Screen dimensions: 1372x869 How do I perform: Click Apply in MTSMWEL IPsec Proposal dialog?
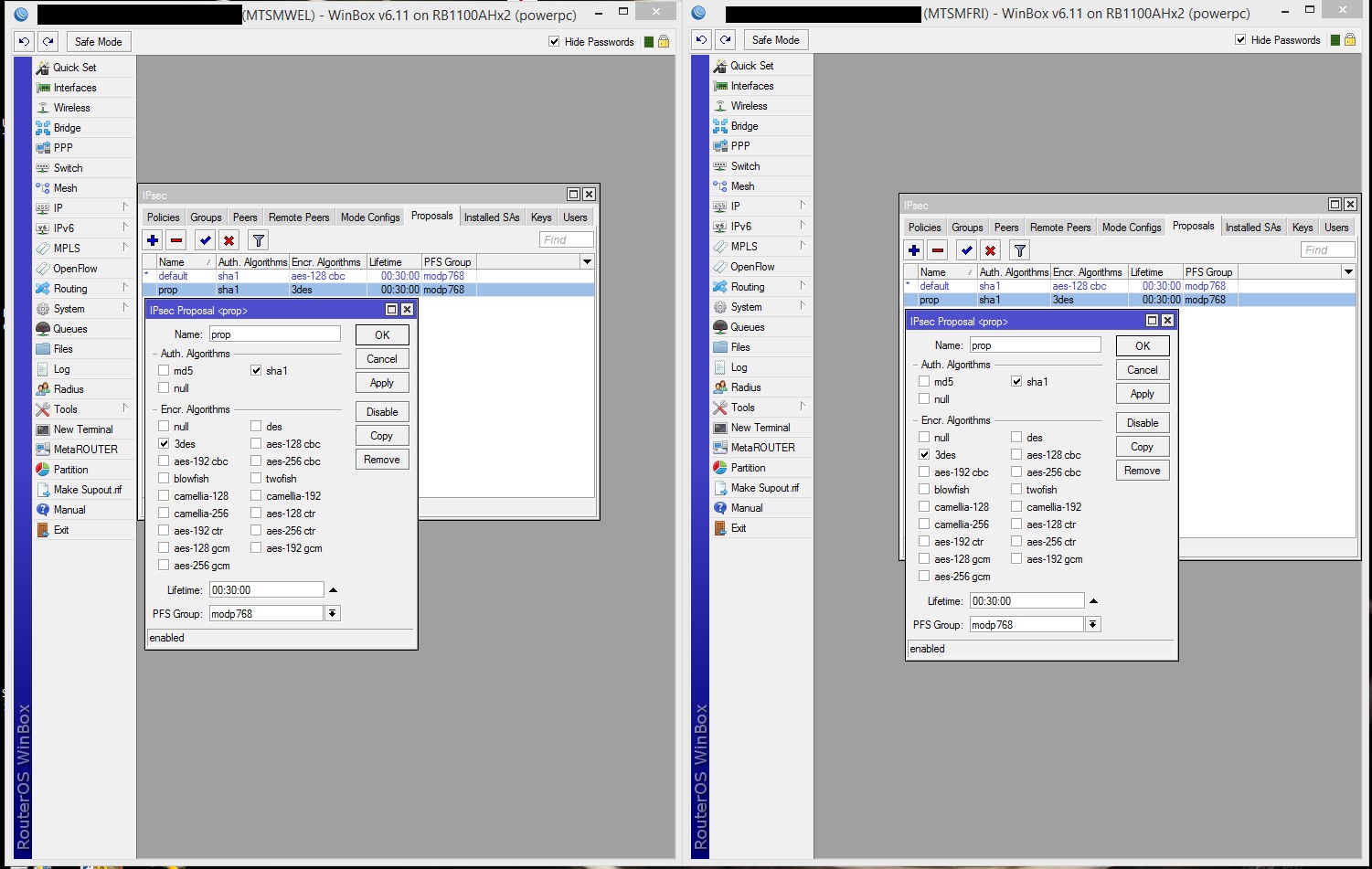pyautogui.click(x=382, y=383)
